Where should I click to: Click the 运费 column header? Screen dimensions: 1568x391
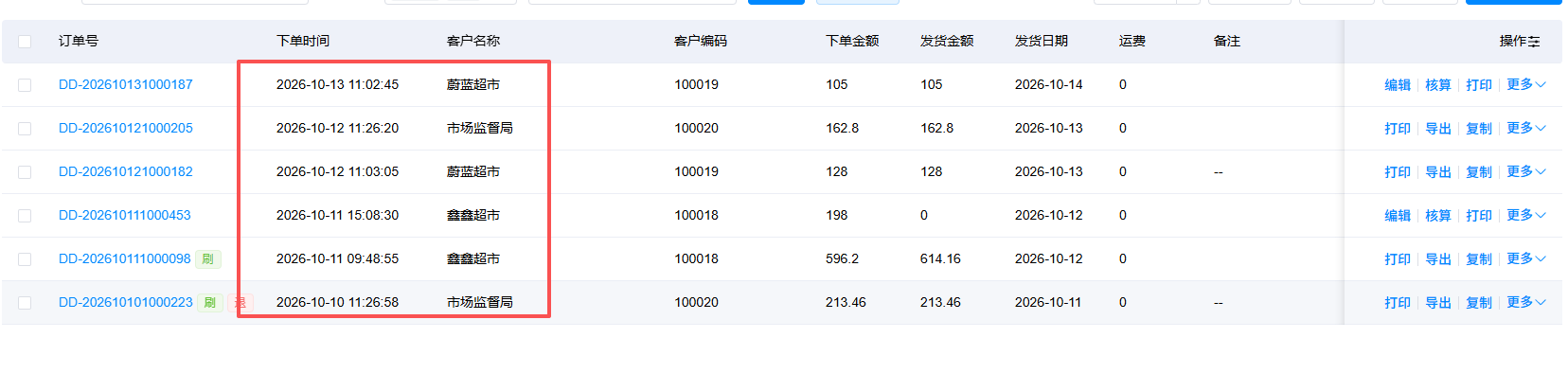click(1132, 41)
